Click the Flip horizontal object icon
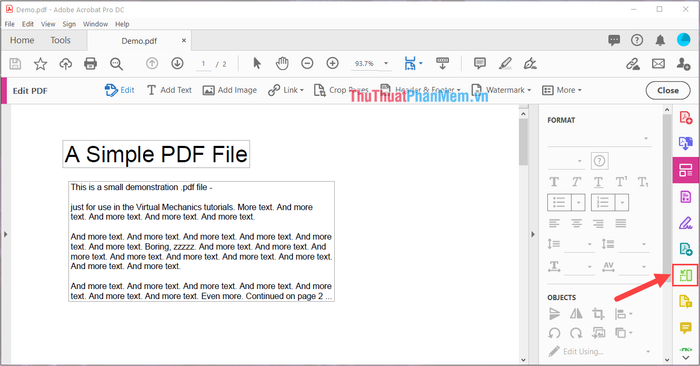Viewport: 700px width, 366px height. pyautogui.click(x=576, y=314)
